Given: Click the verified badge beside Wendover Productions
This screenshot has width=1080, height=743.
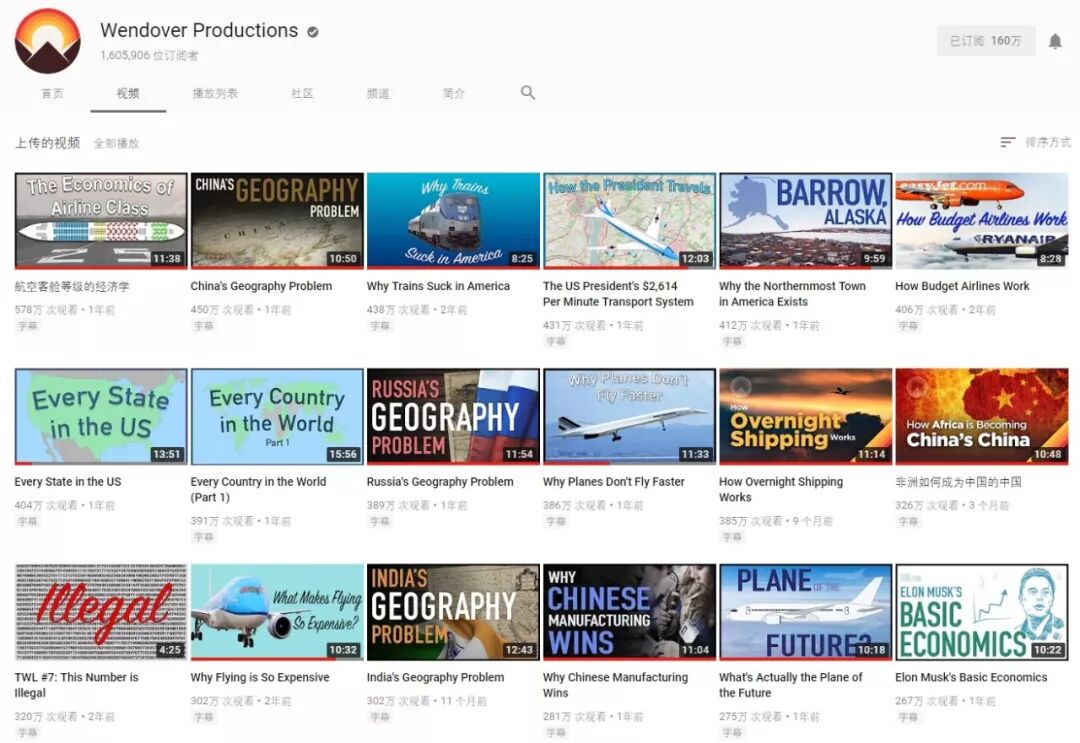Looking at the screenshot, I should (x=311, y=30).
